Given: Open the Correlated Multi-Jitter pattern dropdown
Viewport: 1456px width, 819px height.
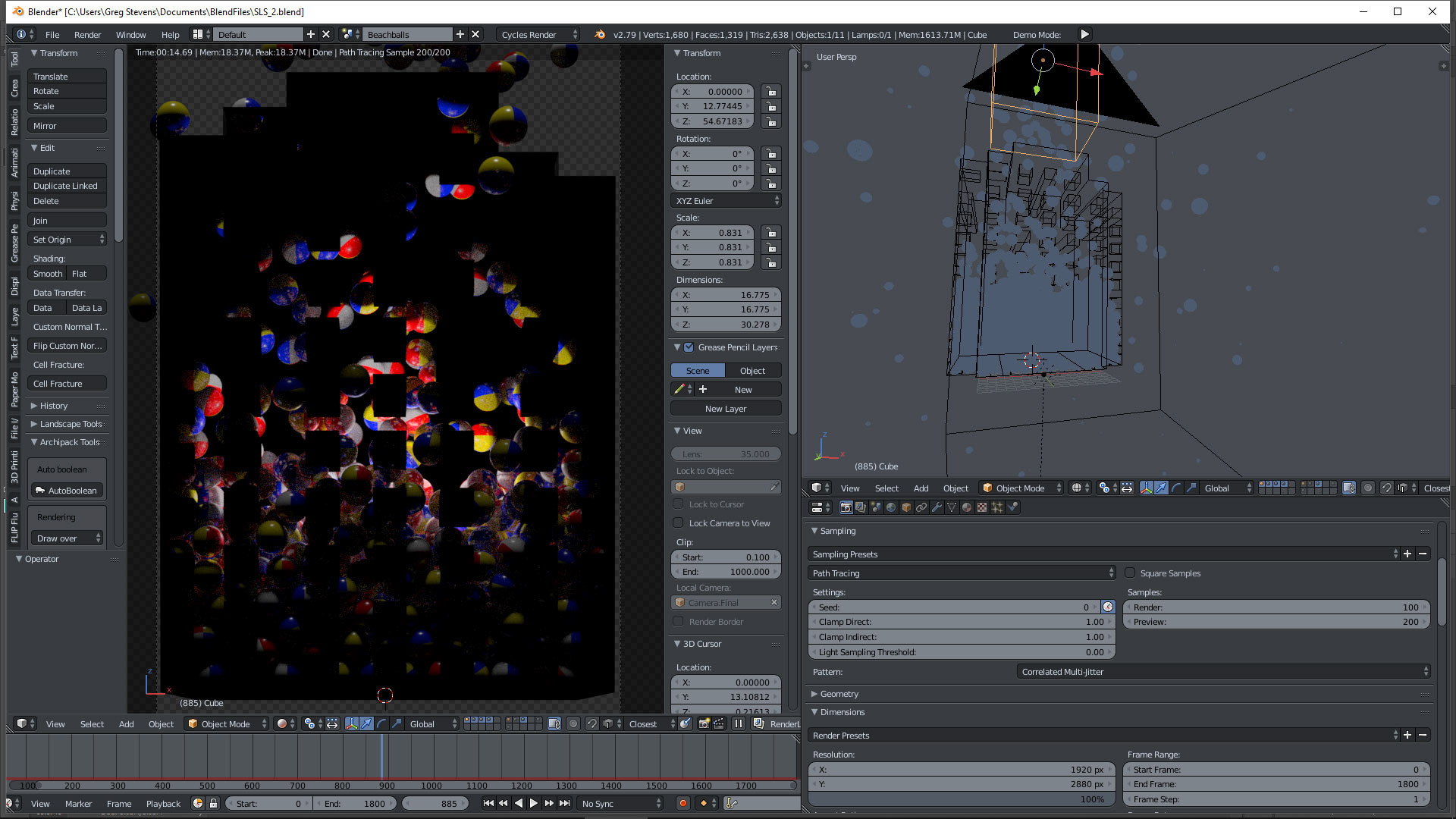Looking at the screenshot, I should pyautogui.click(x=1223, y=672).
